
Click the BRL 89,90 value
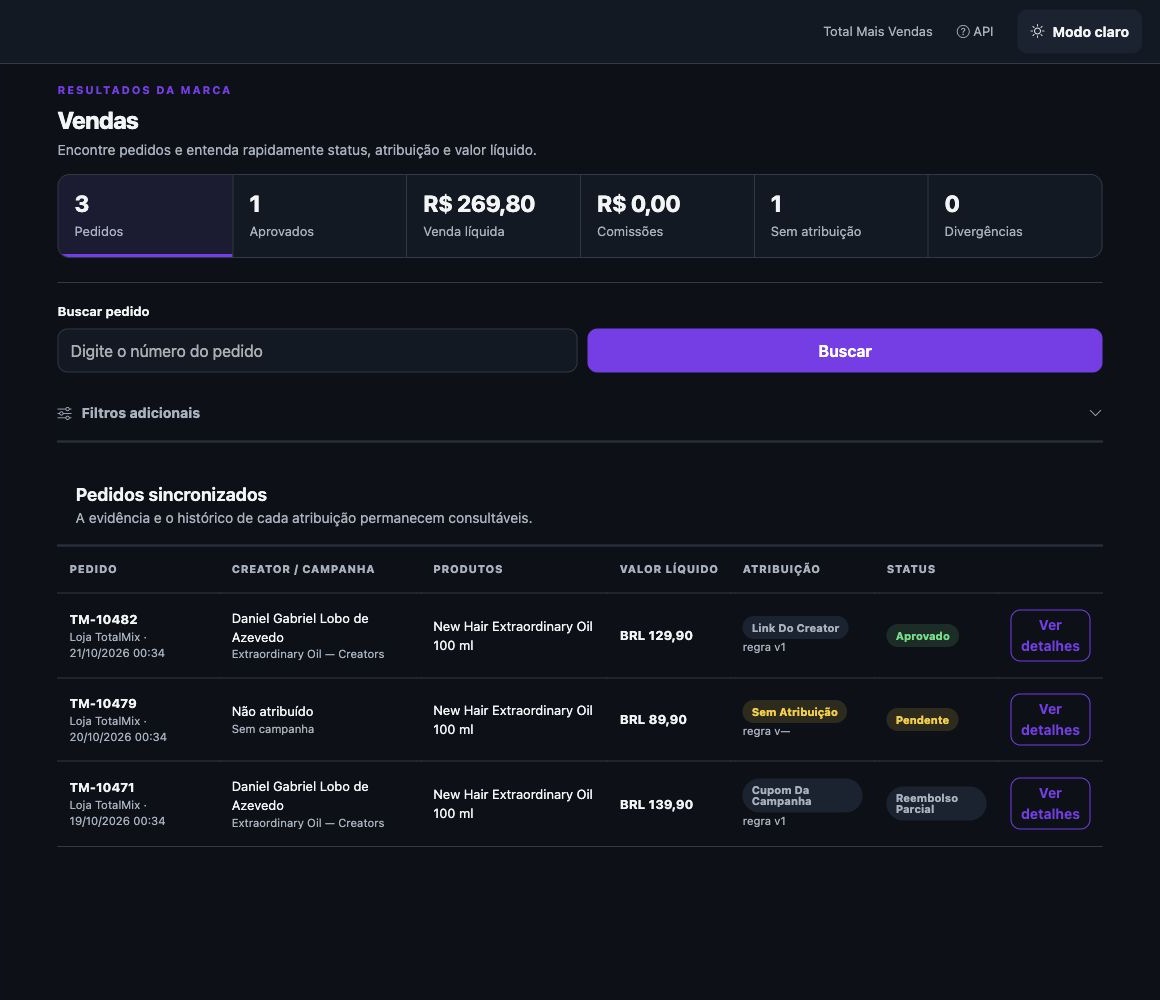click(x=653, y=719)
